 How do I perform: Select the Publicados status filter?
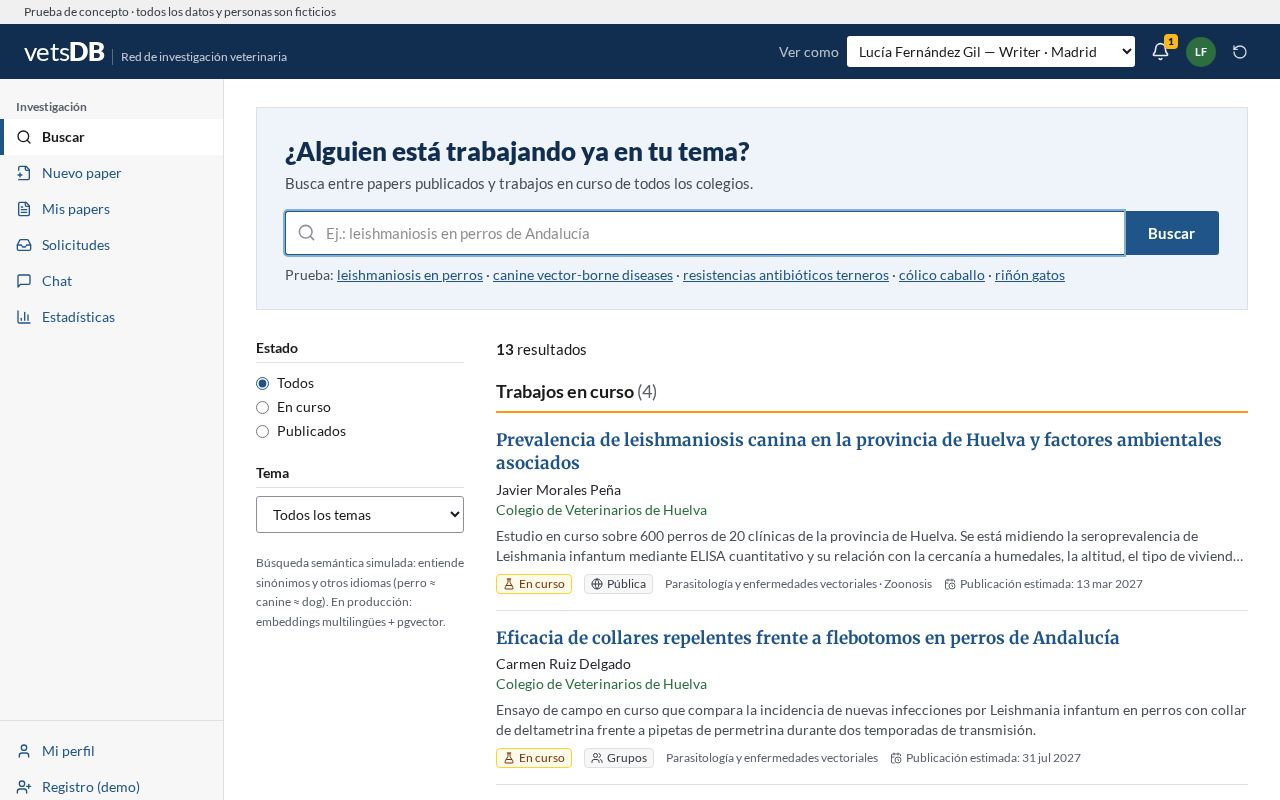(263, 431)
